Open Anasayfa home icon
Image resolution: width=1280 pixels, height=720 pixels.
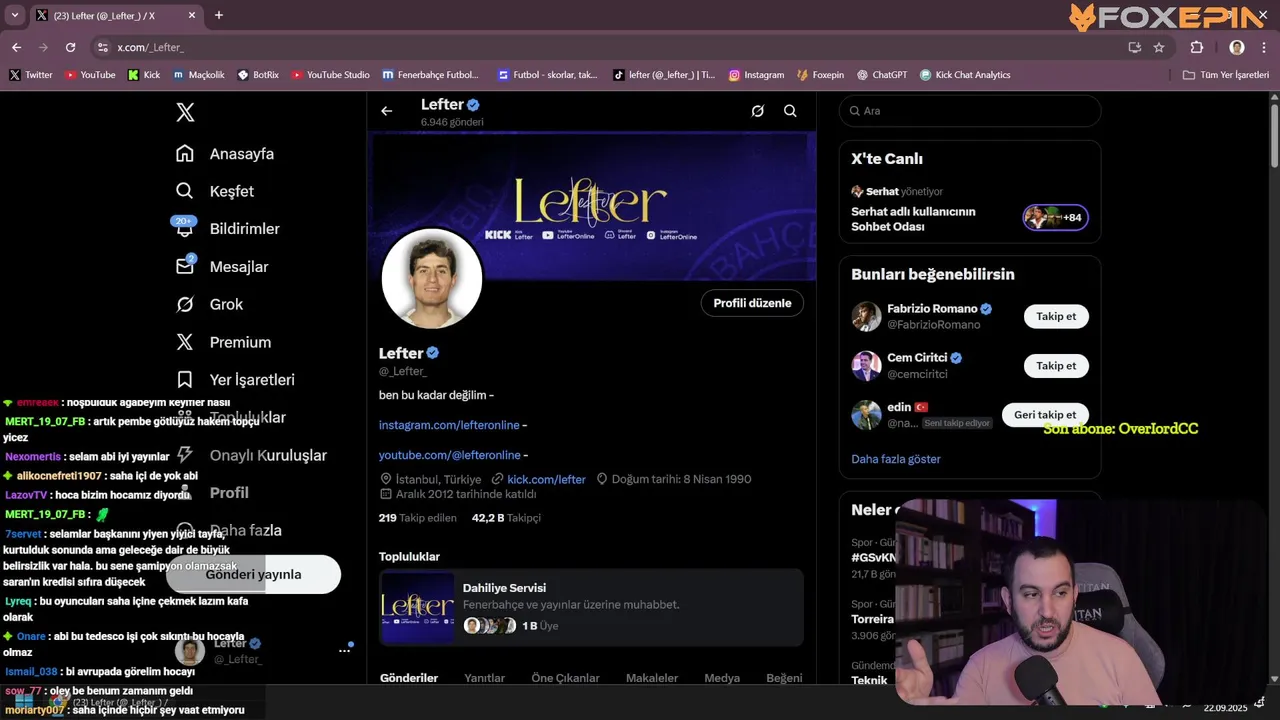(184, 153)
